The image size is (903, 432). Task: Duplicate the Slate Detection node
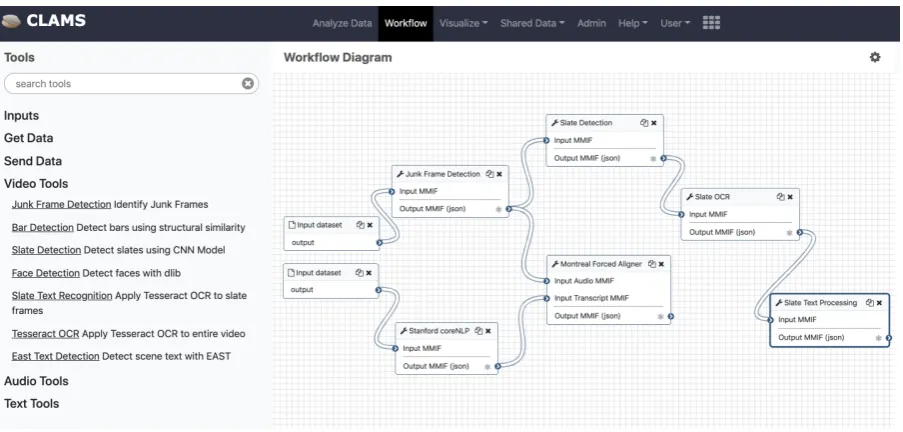[x=644, y=123]
